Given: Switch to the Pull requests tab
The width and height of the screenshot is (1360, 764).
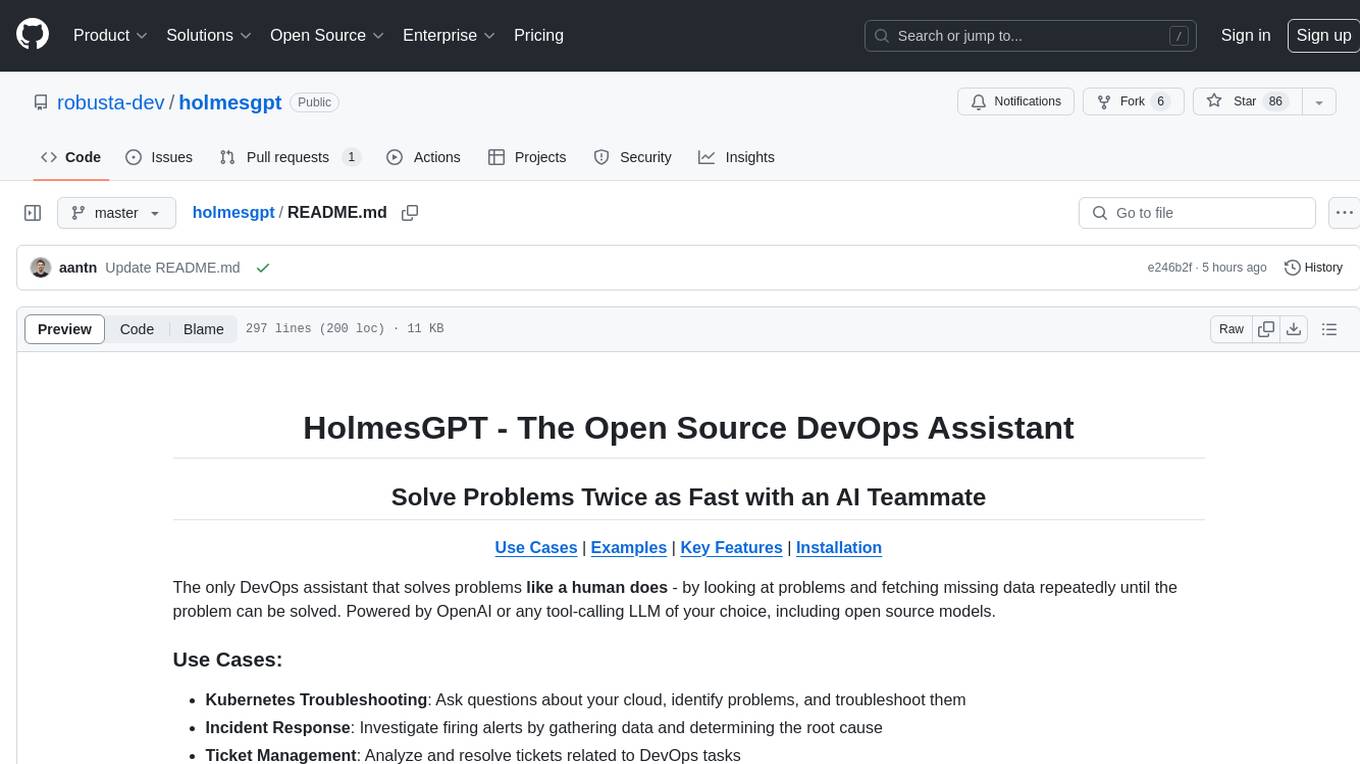Looking at the screenshot, I should [x=290, y=157].
